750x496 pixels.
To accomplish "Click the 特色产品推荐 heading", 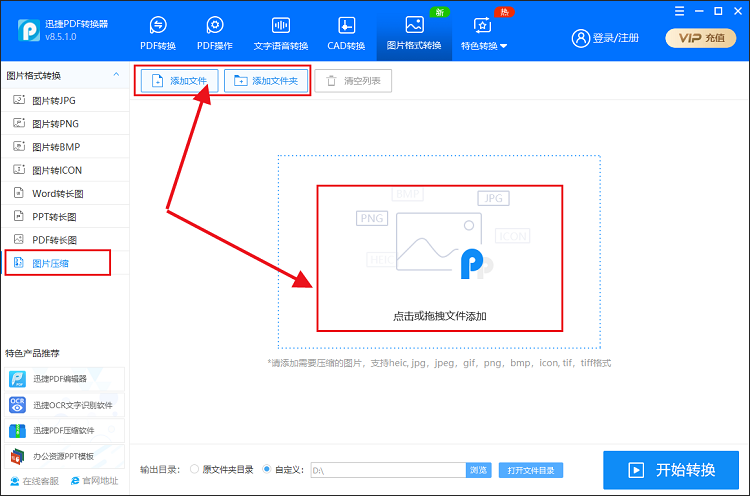I will [32, 353].
